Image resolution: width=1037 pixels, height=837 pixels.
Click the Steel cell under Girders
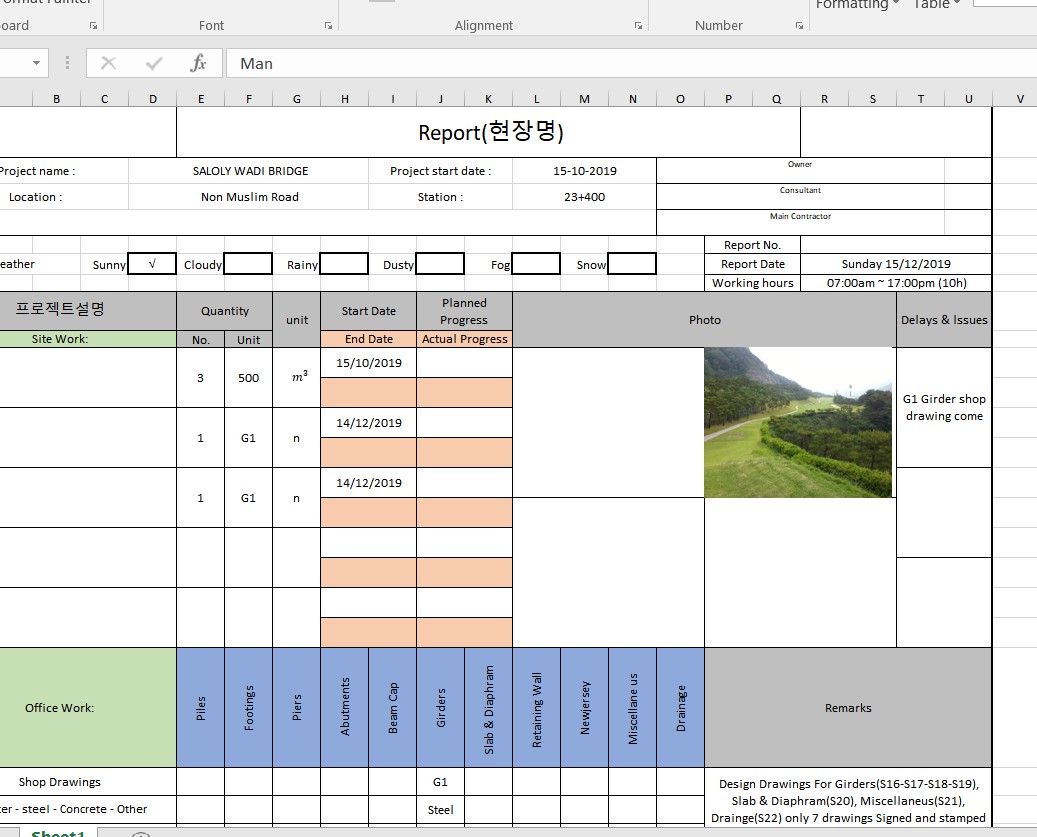click(440, 810)
